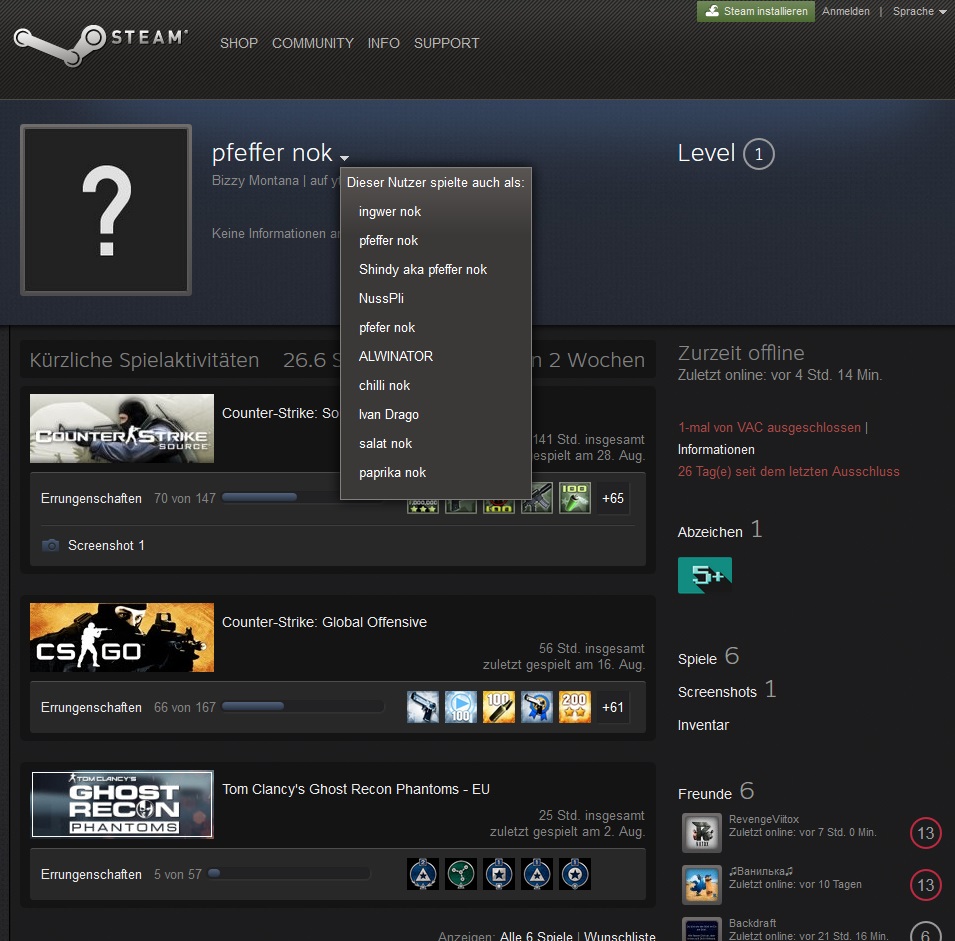Open RevengeViitox's friend avatar

point(702,832)
